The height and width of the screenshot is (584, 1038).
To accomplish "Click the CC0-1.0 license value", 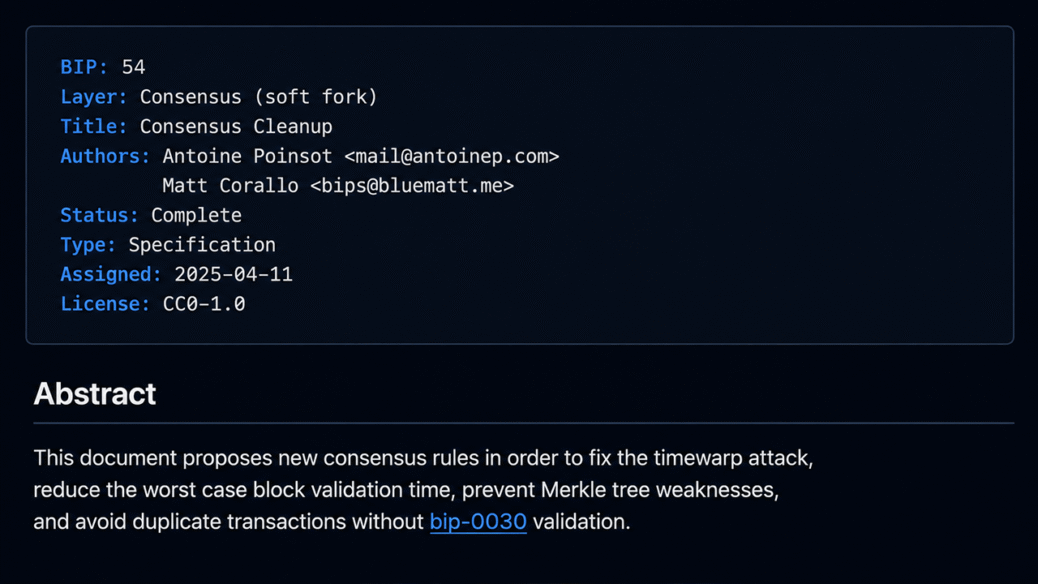I will click(204, 304).
